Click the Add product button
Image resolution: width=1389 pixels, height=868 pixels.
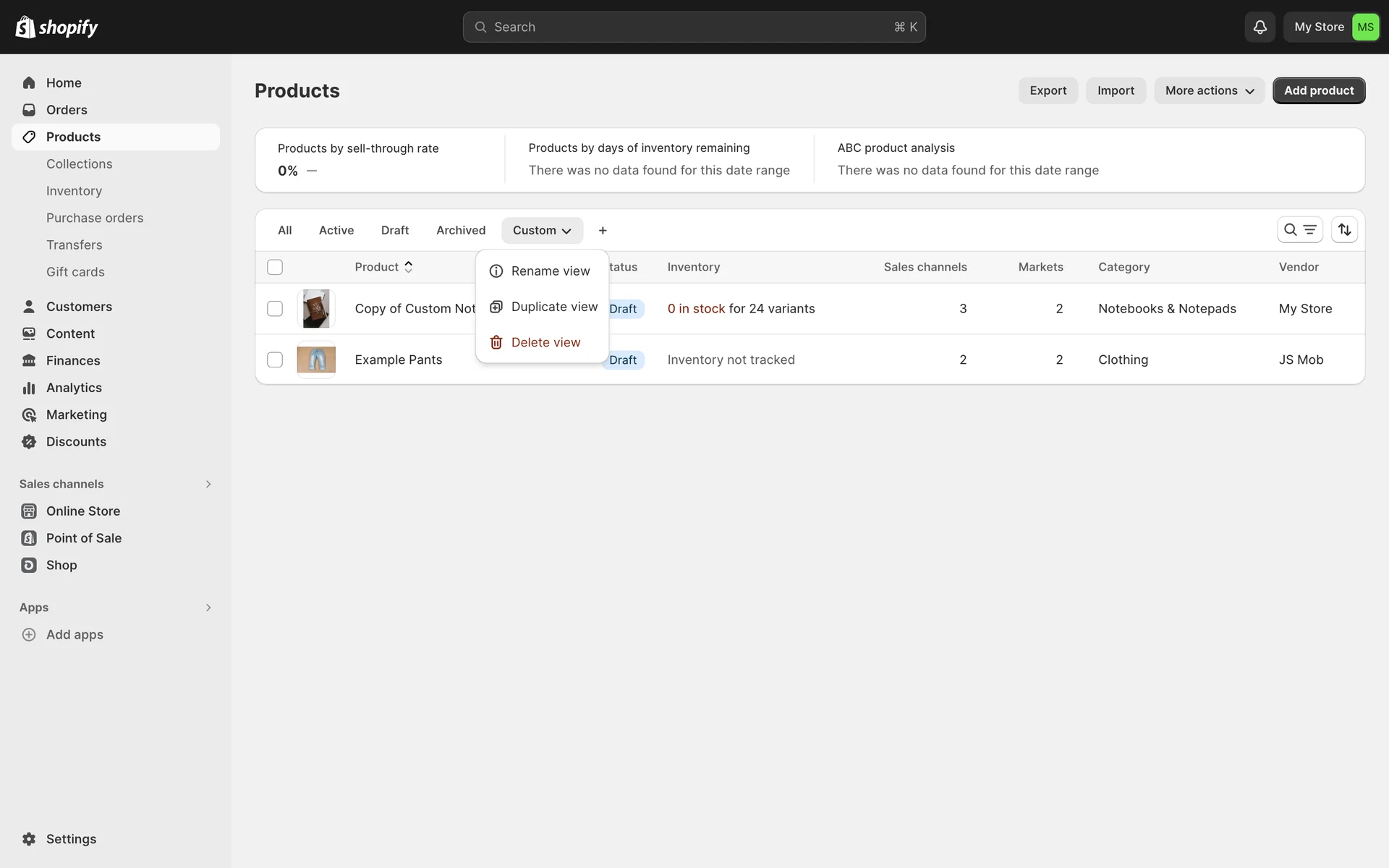point(1318,90)
